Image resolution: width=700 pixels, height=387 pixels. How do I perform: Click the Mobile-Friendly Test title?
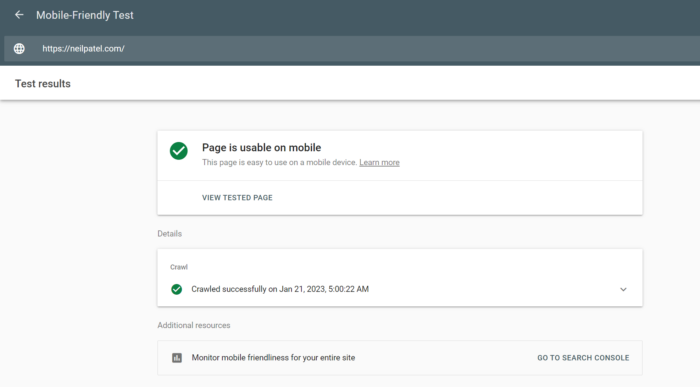click(85, 15)
